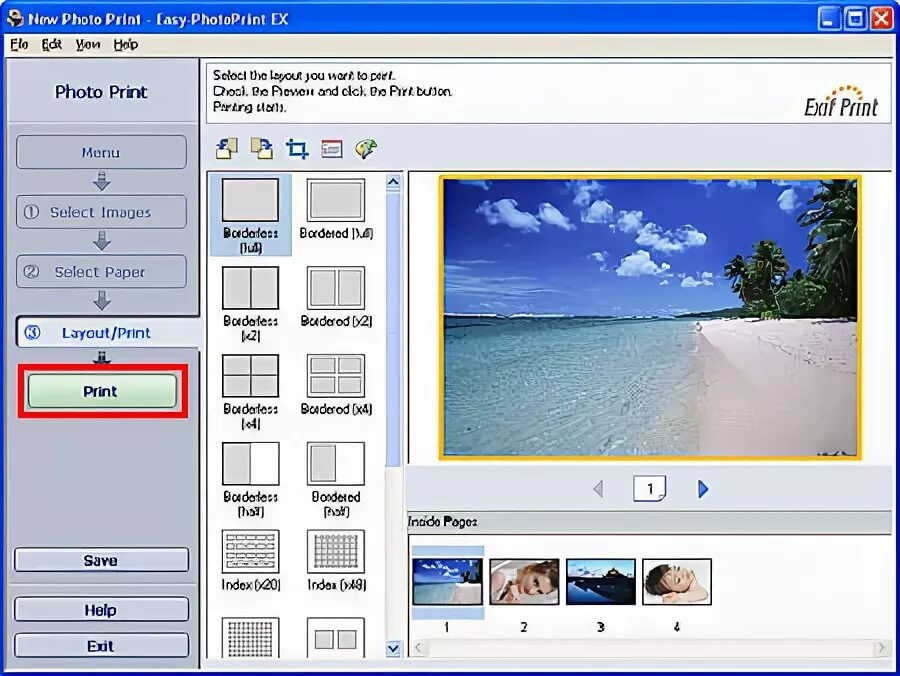900x676 pixels.
Task: Choose the Bordered (half) layout
Action: click(x=336, y=479)
